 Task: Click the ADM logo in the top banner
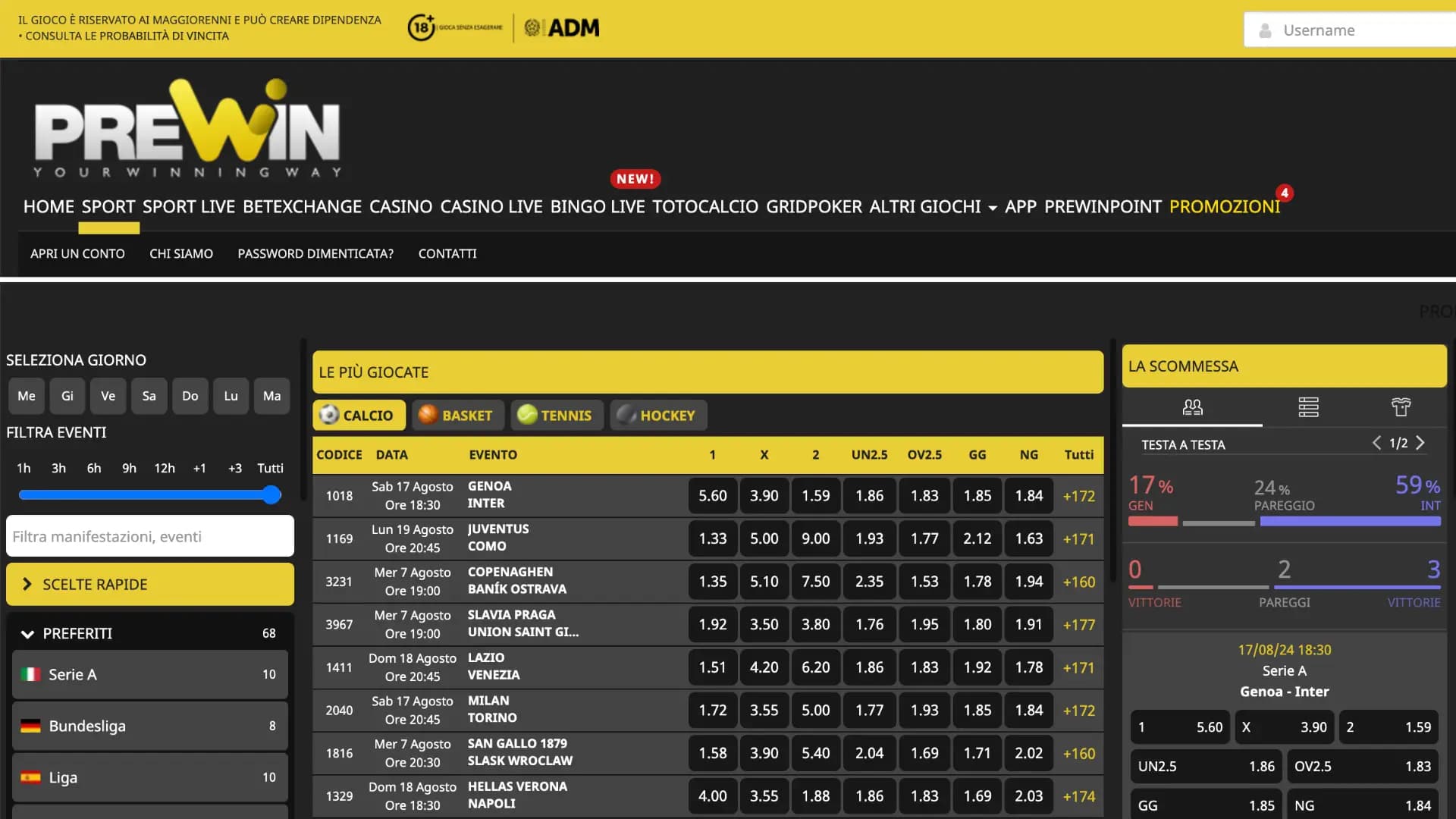click(x=560, y=27)
